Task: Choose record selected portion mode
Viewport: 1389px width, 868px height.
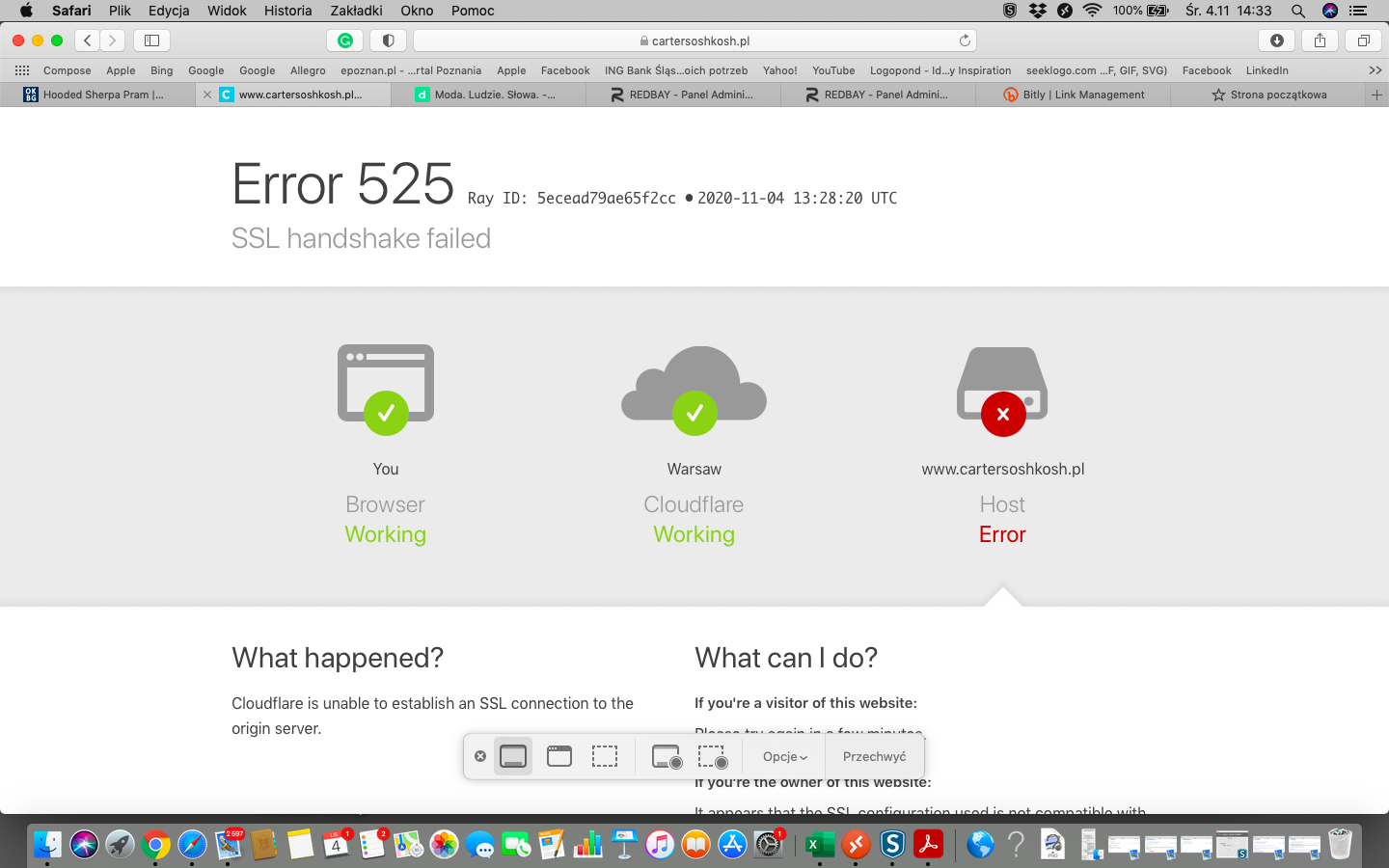Action: (712, 757)
